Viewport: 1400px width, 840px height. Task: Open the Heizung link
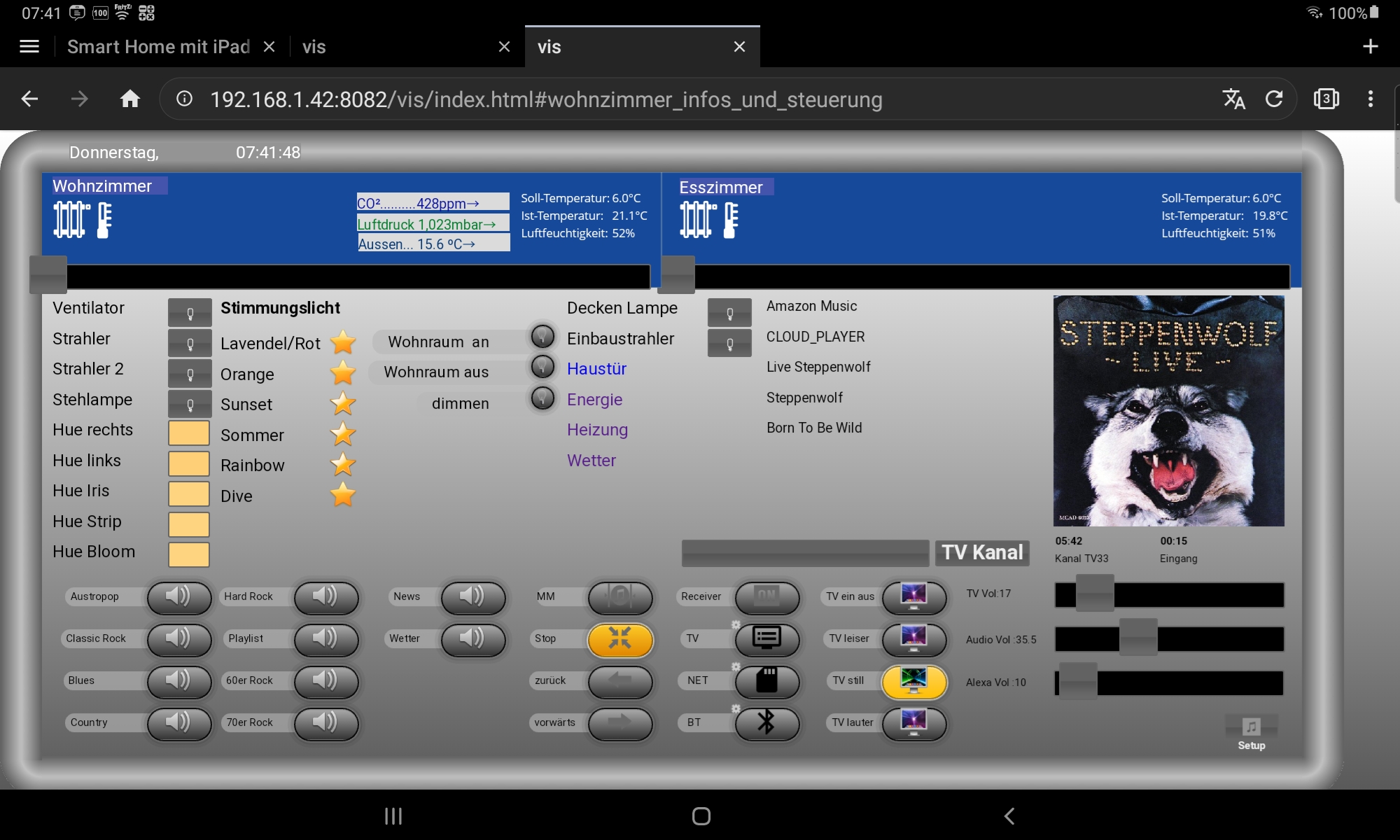597,430
